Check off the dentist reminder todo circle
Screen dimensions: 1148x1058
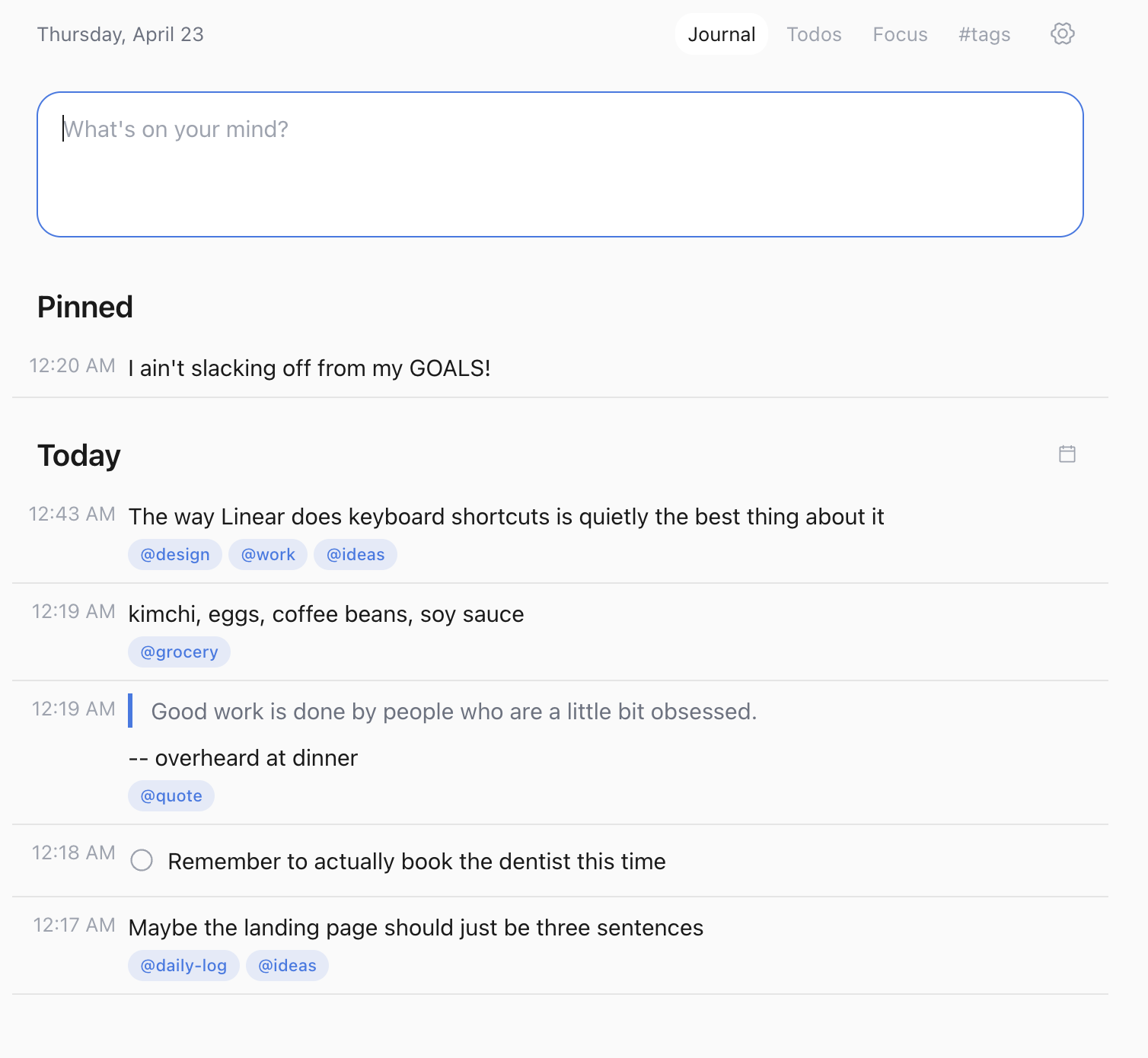coord(142,861)
